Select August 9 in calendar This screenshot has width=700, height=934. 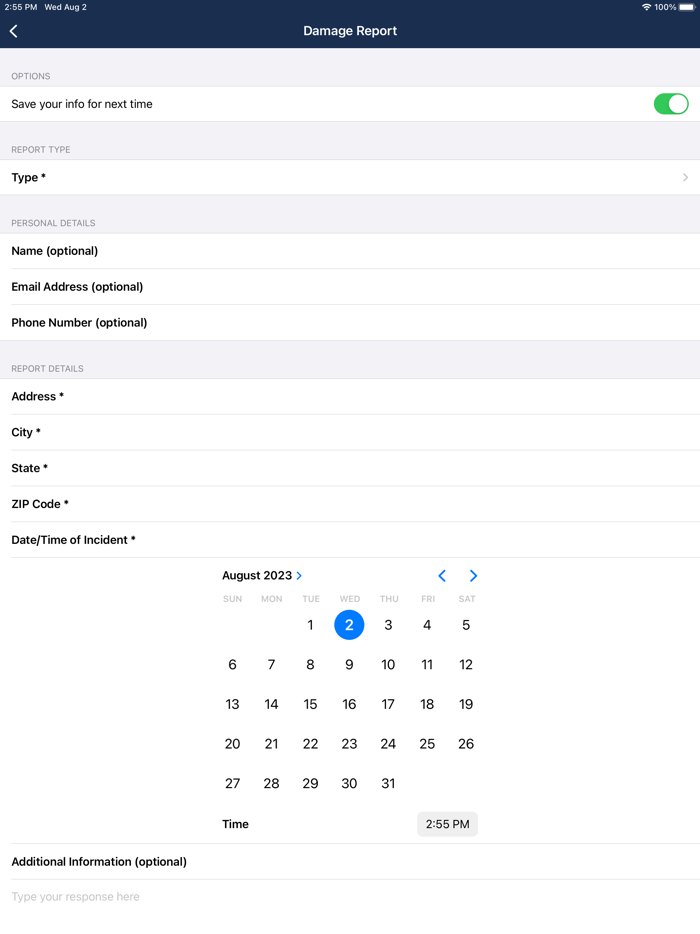[x=349, y=665]
